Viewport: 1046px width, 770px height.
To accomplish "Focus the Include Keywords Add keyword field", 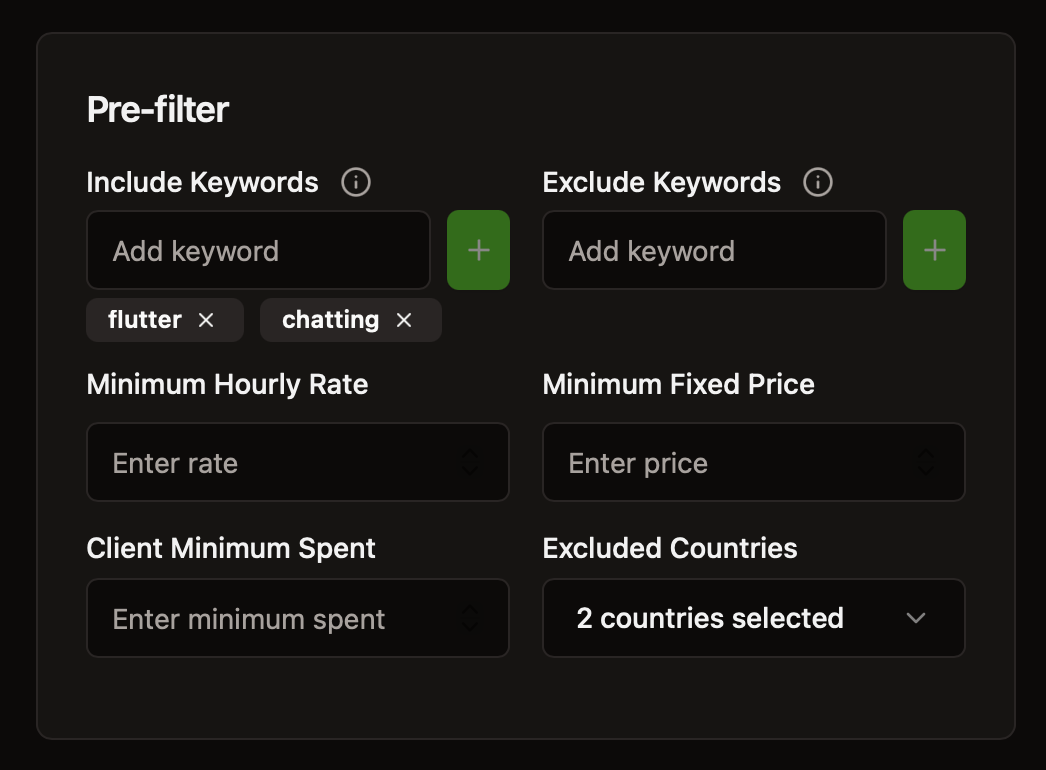I will 258,250.
